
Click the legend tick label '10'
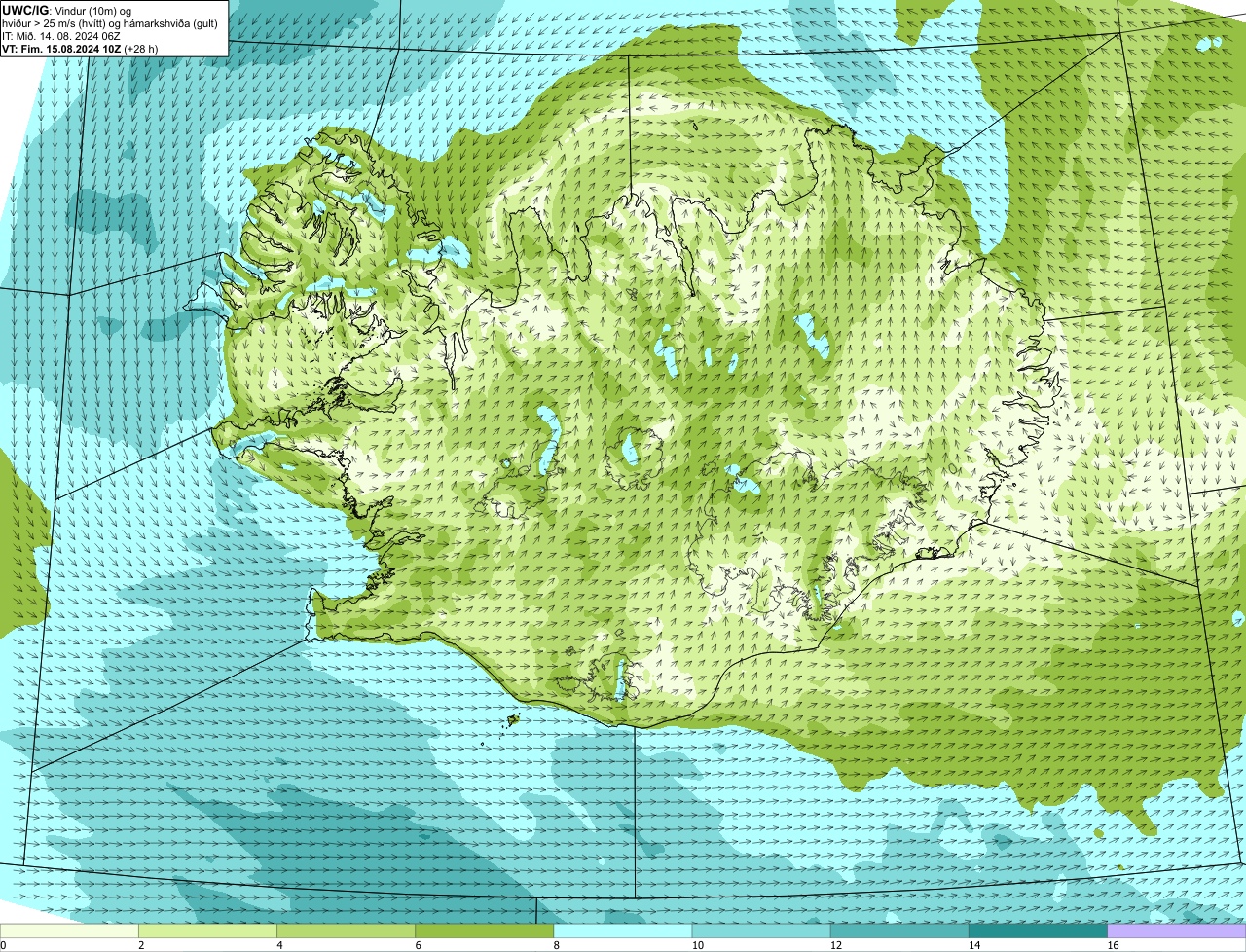coord(698,945)
